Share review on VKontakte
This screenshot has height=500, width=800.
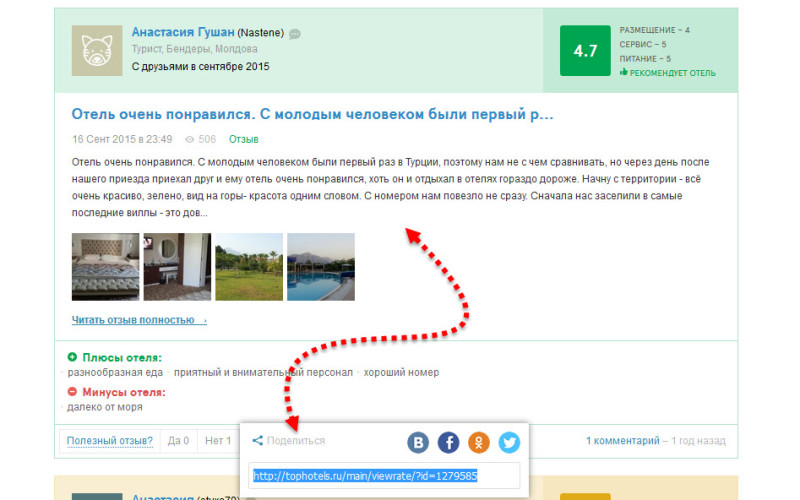coord(418,441)
